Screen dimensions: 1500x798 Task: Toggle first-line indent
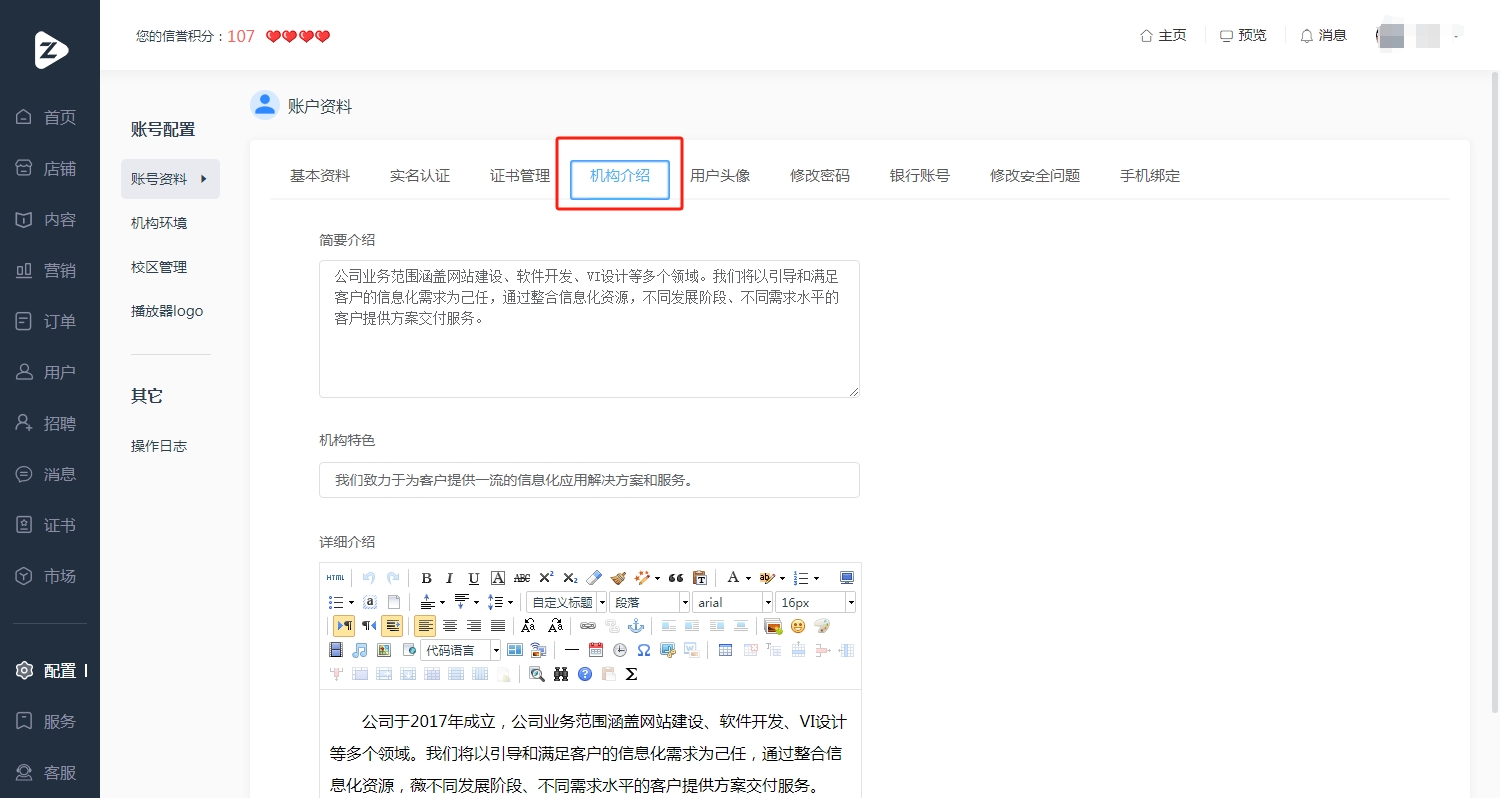(392, 626)
